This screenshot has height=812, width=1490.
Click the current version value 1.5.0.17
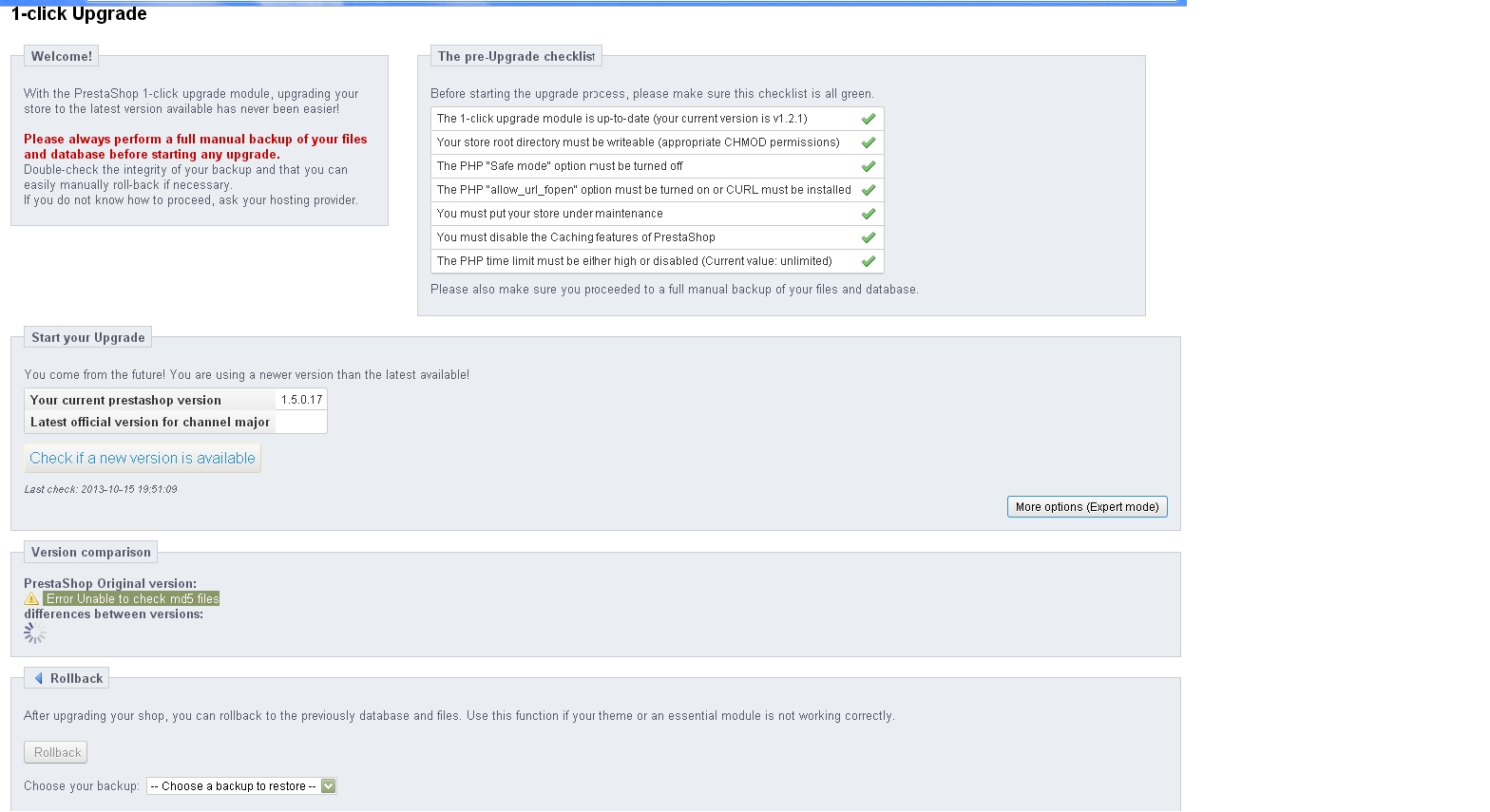[x=301, y=400]
